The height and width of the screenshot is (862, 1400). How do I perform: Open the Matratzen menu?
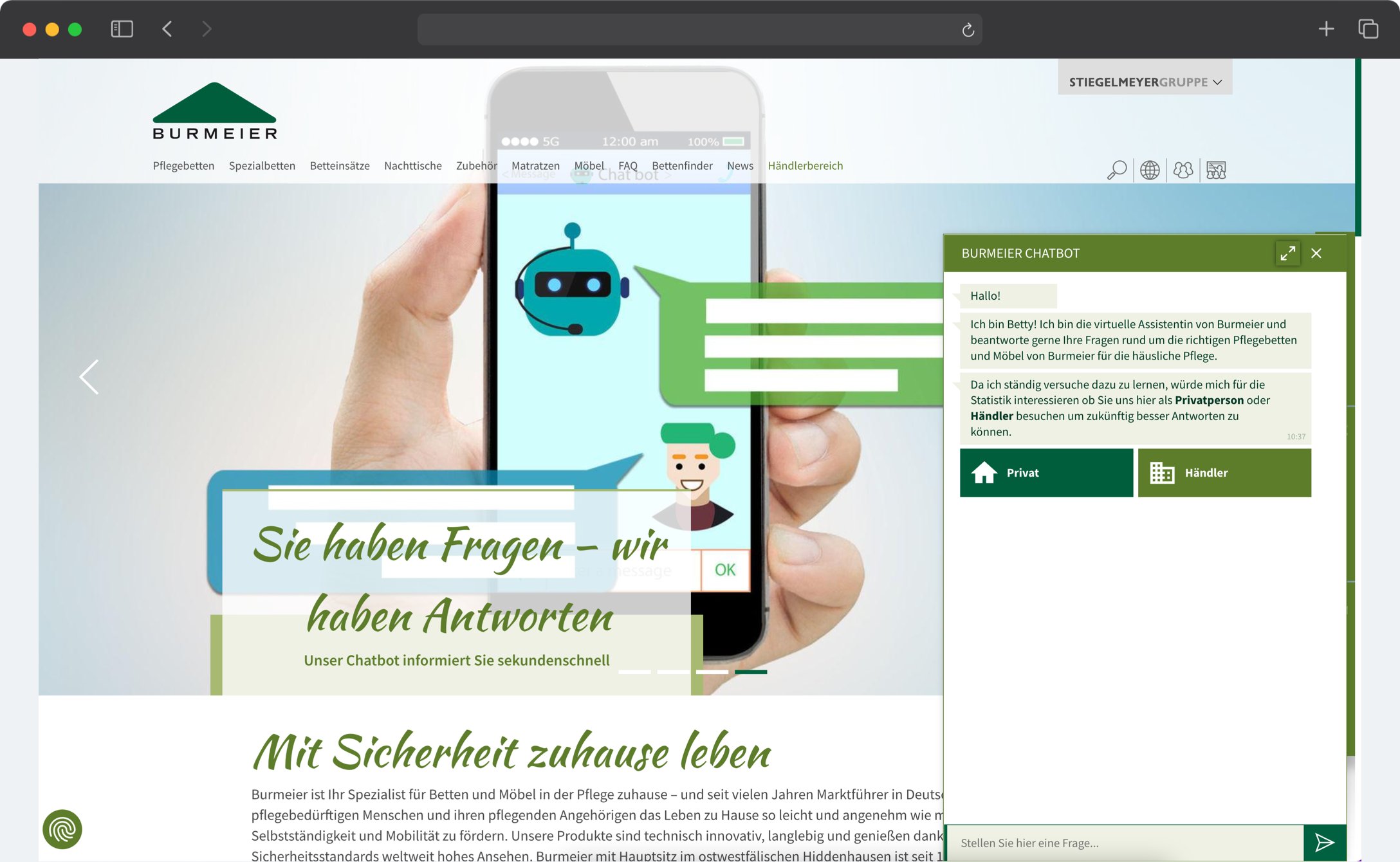[x=535, y=166]
